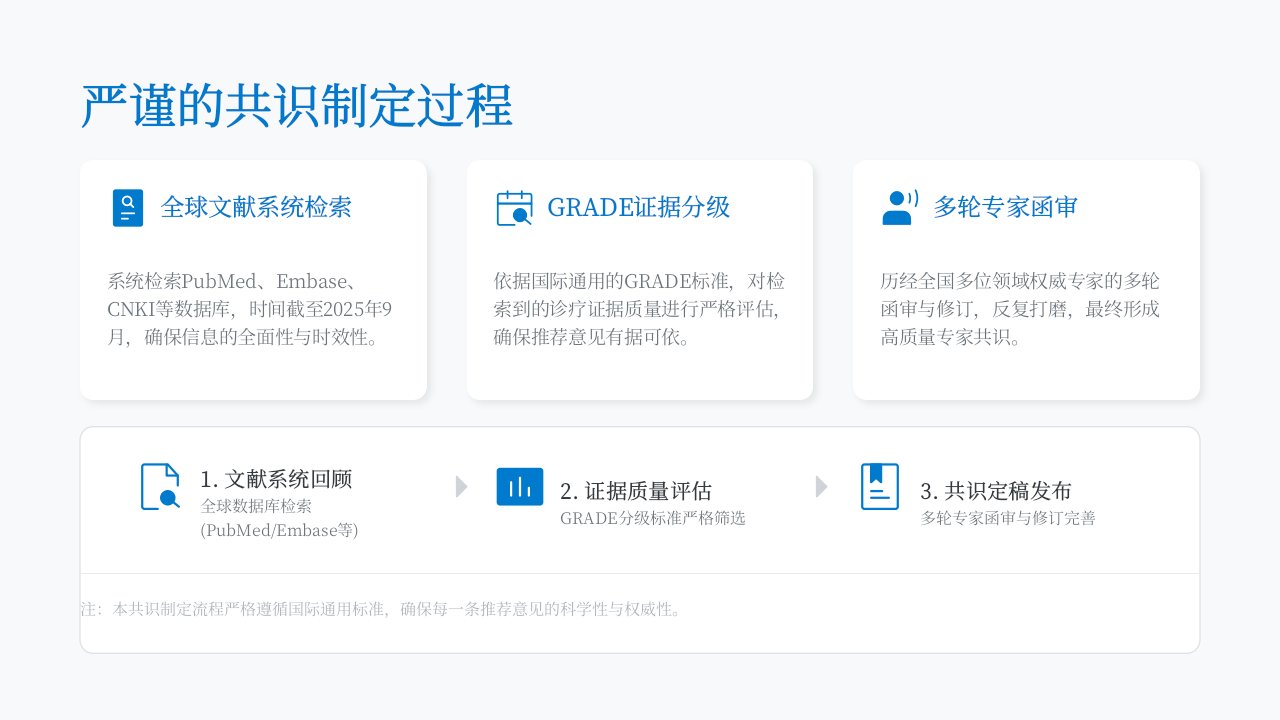Click the subtitle GRADE分级标准严格筛选
The image size is (1280, 720).
pyautogui.click(x=653, y=518)
